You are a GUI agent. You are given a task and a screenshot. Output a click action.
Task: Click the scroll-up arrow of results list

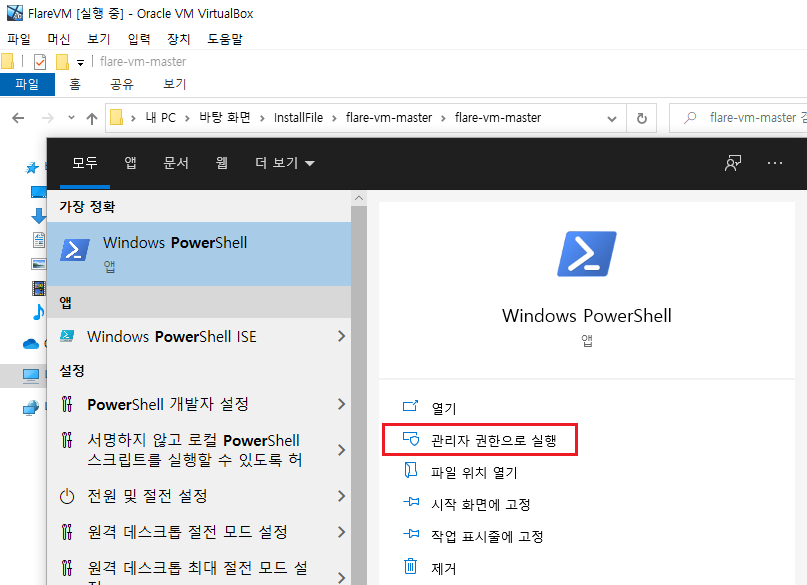pos(359,199)
